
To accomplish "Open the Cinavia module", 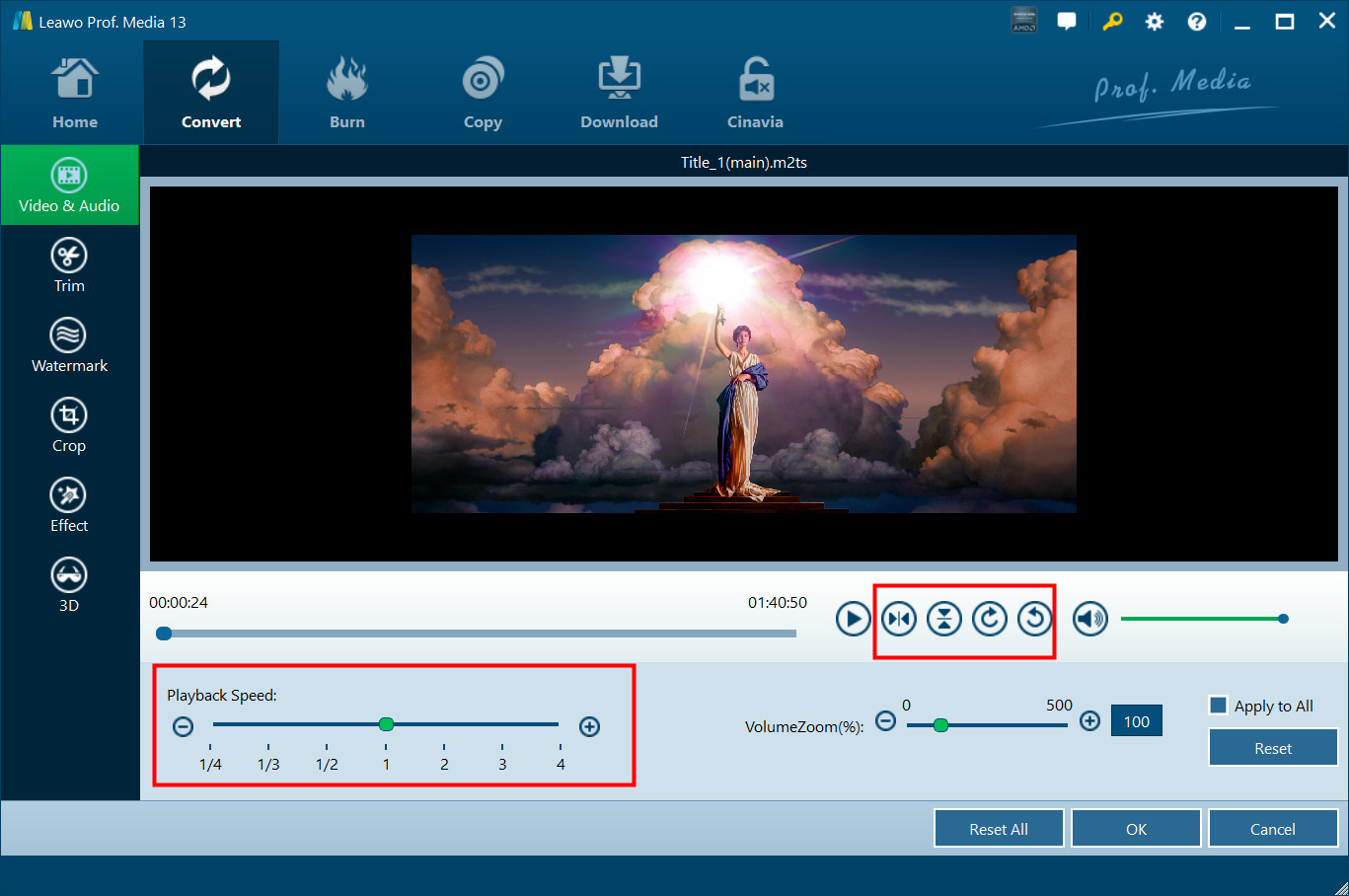I will tap(755, 94).
